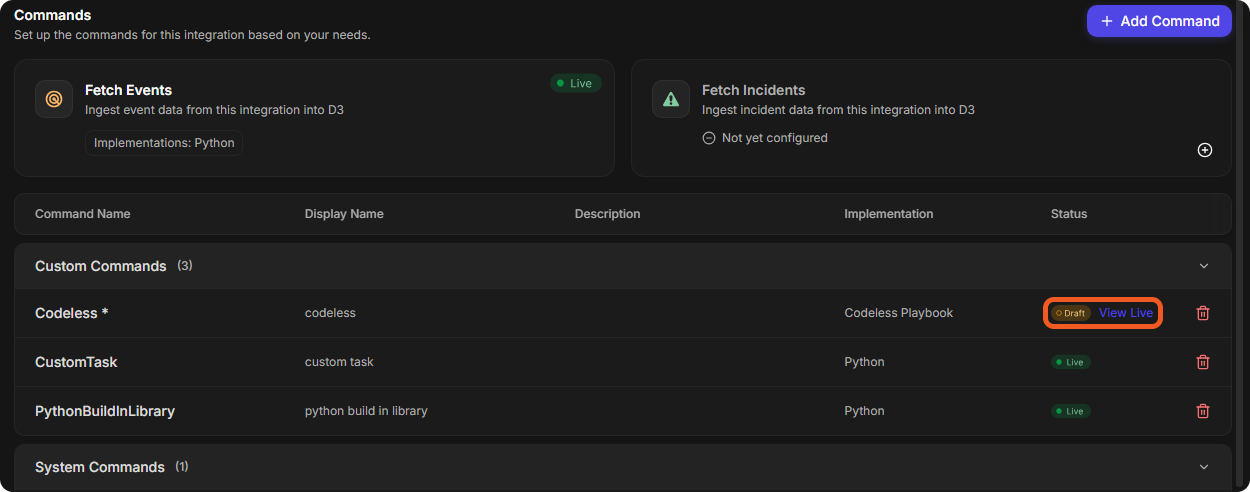The image size is (1250, 492).
Task: Collapse the System Commands section chevron
Action: tap(1204, 467)
